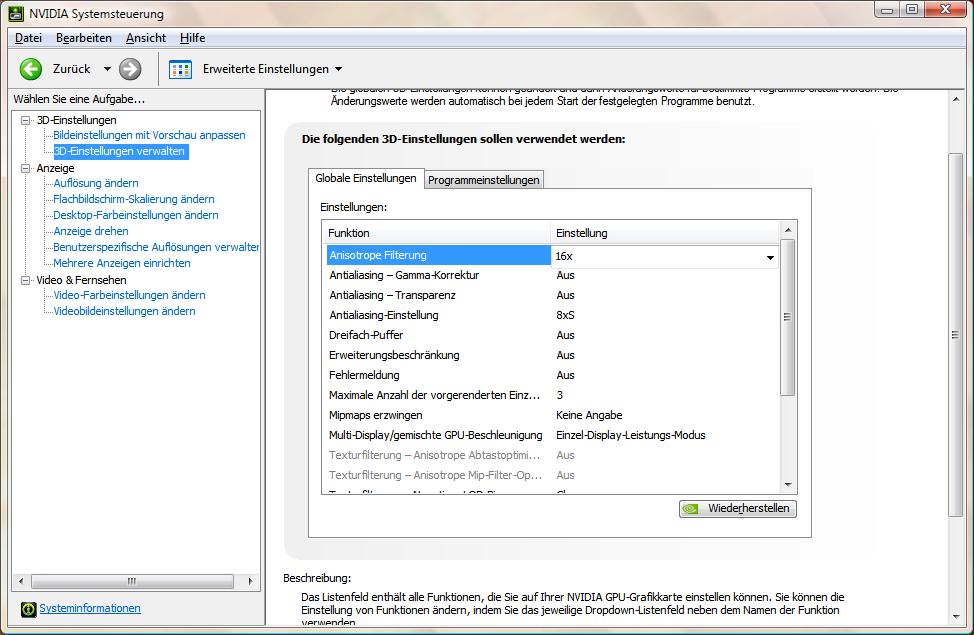Image resolution: width=974 pixels, height=635 pixels.
Task: Select the Fehlermeldung row
Action: (x=552, y=375)
